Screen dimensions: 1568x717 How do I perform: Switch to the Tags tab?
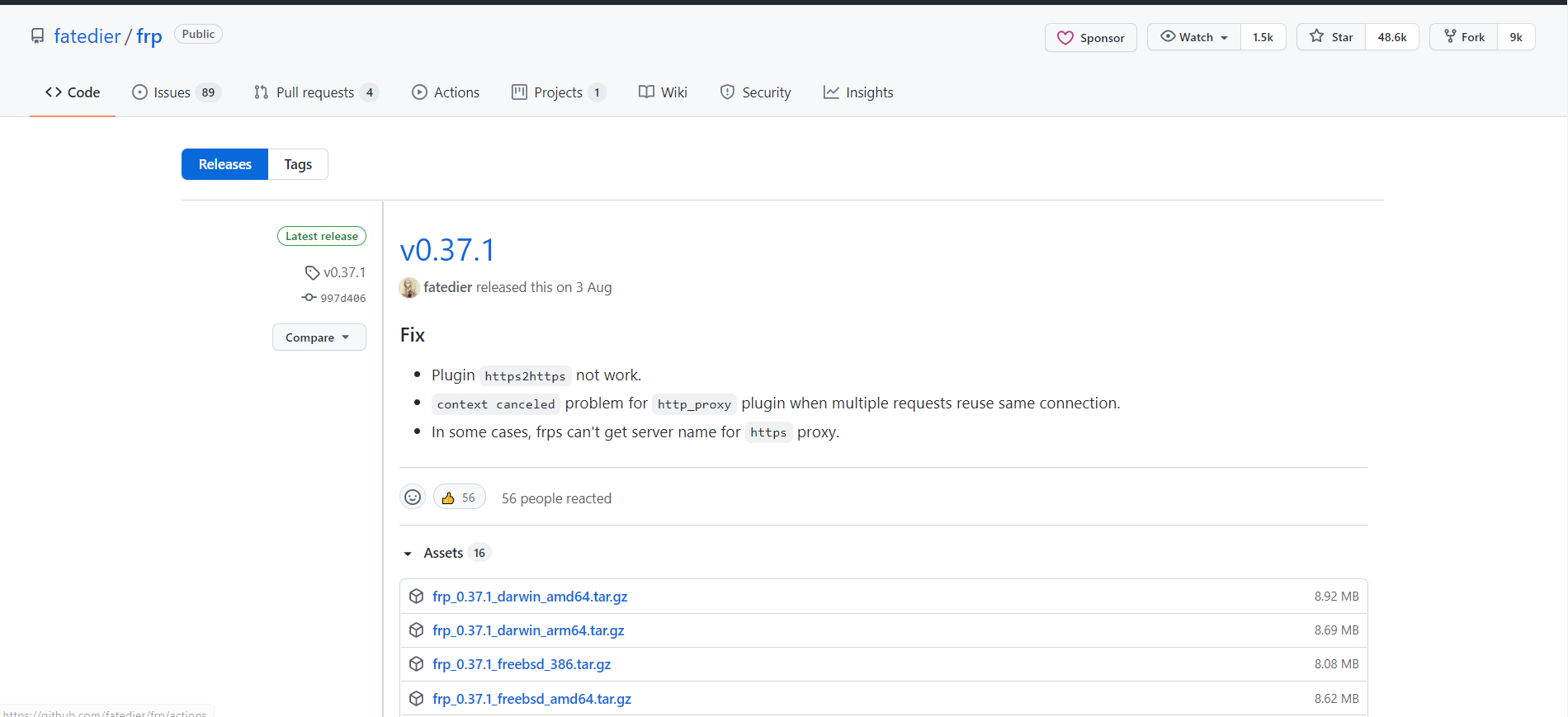coord(298,164)
